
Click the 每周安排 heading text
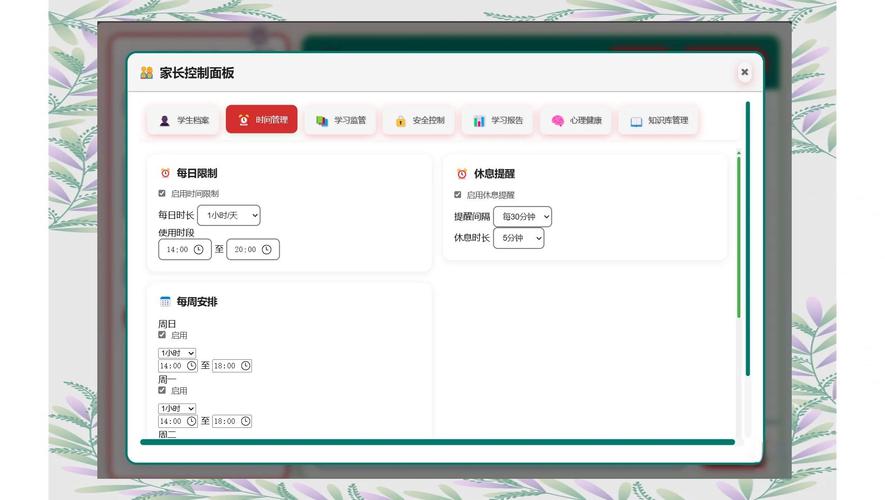pos(197,302)
